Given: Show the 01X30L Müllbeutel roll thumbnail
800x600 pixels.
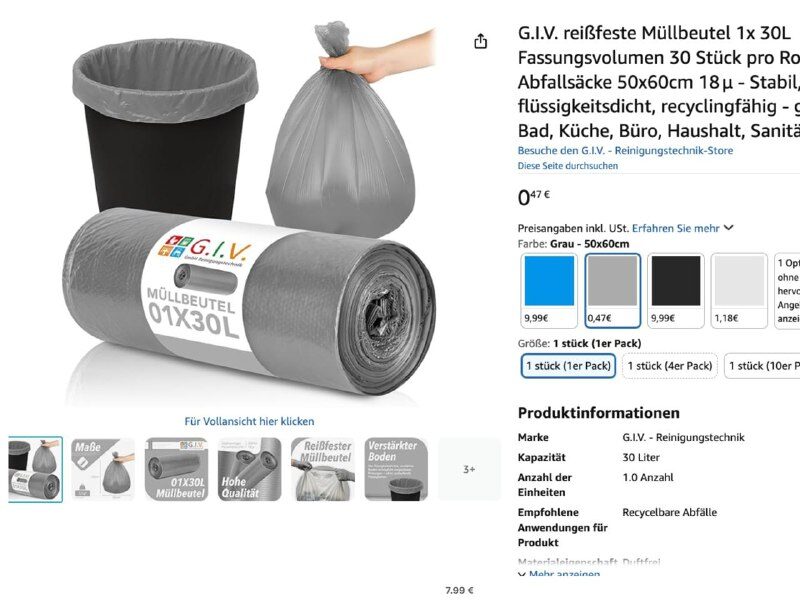Looking at the screenshot, I should pos(177,469).
